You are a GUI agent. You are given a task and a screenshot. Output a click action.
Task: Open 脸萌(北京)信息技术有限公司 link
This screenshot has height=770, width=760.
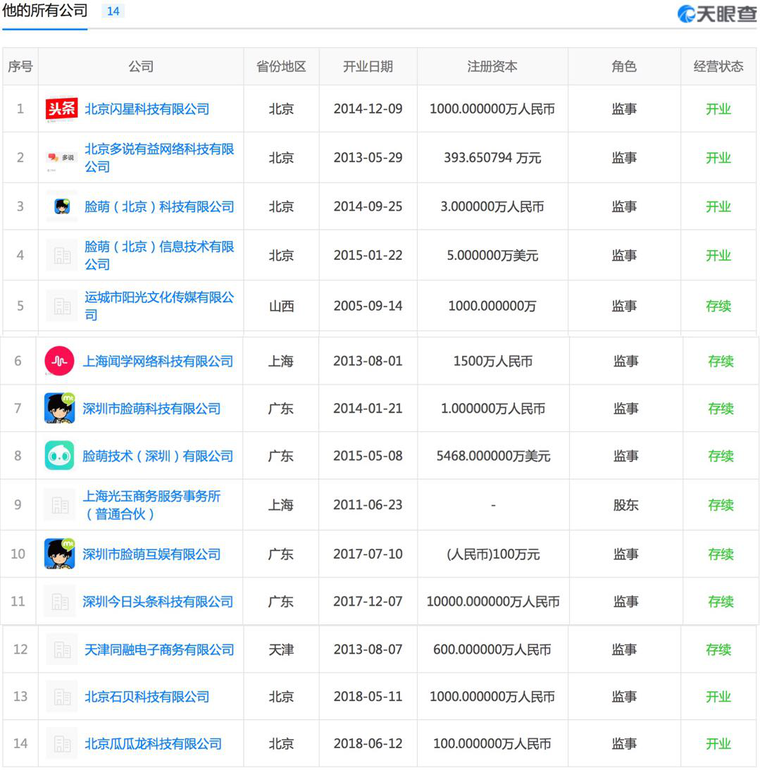[159, 255]
